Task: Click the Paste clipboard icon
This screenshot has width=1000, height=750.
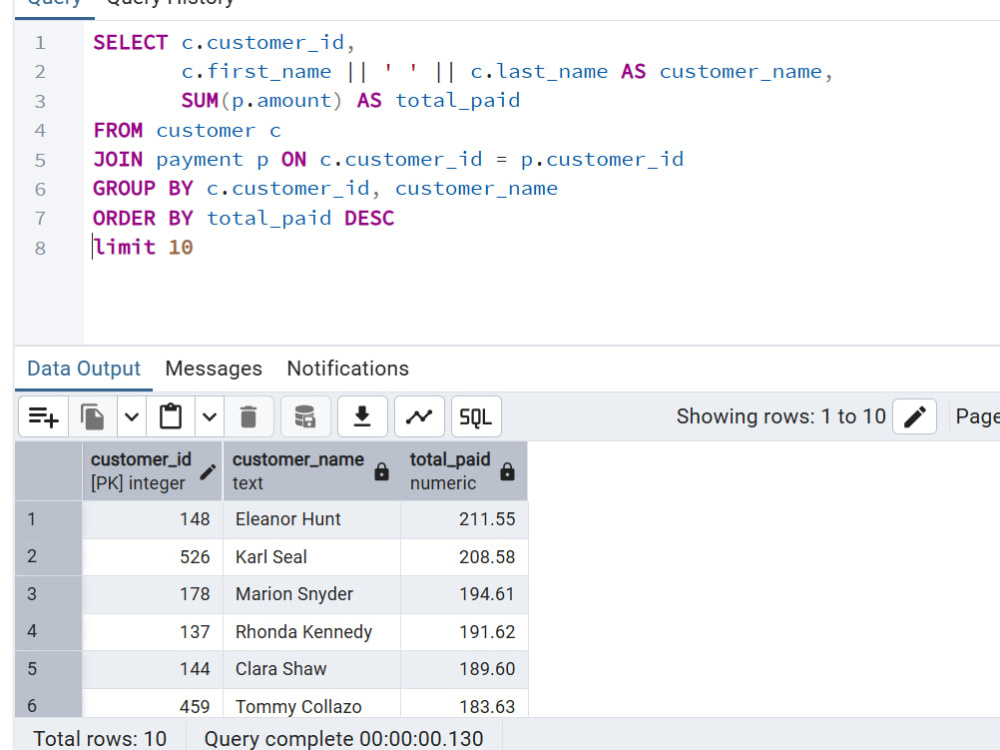Action: point(170,417)
